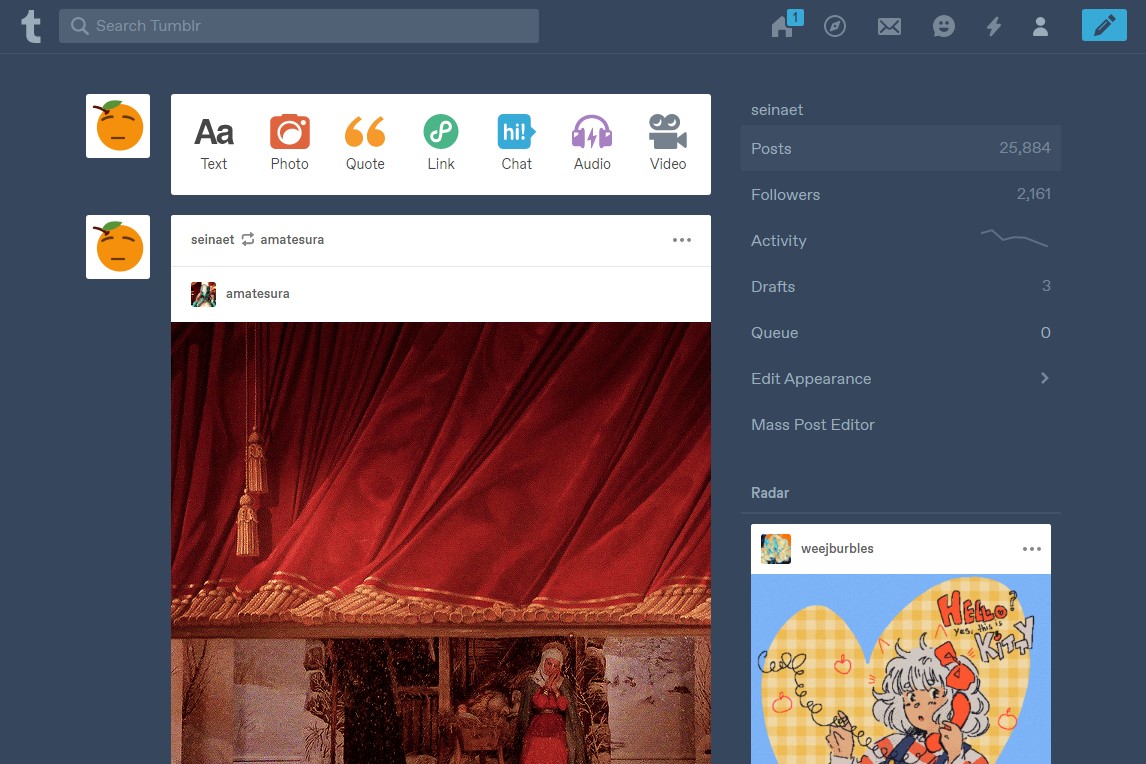The image size is (1146, 764).
Task: Open the home dashboard icon
Action: 782,27
